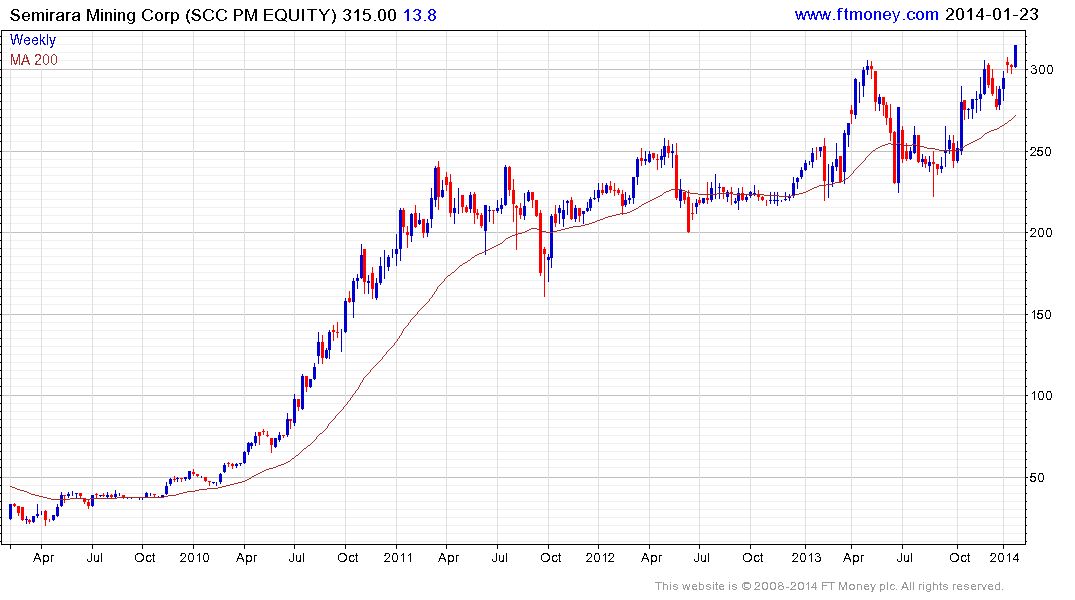Click the Weekly label
The image size is (1075, 600).
(x=33, y=40)
